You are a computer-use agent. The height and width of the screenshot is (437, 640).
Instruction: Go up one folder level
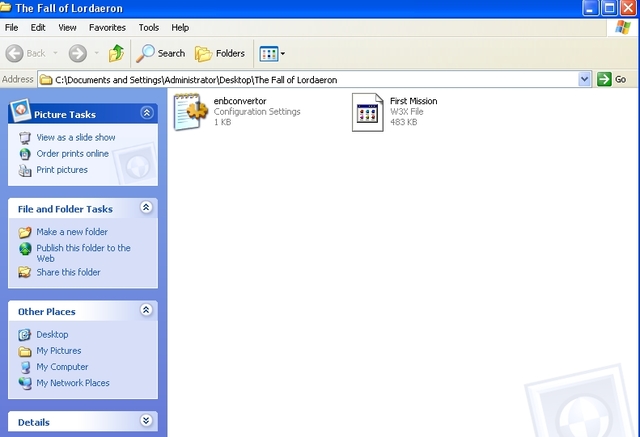click(x=116, y=53)
